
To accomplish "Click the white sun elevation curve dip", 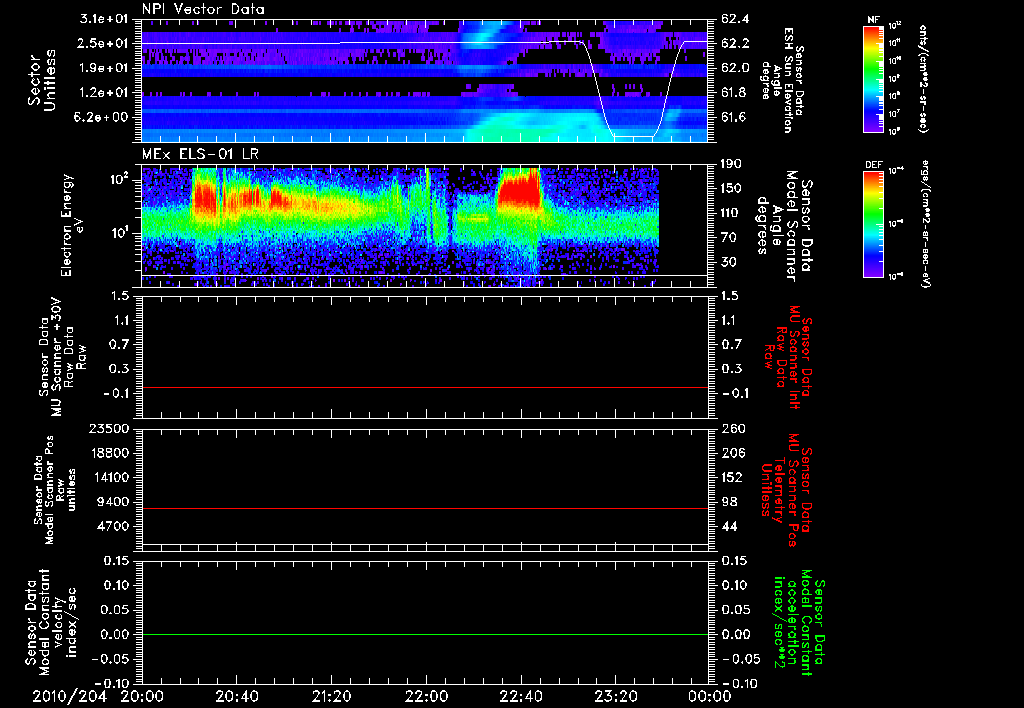I will [x=633, y=136].
